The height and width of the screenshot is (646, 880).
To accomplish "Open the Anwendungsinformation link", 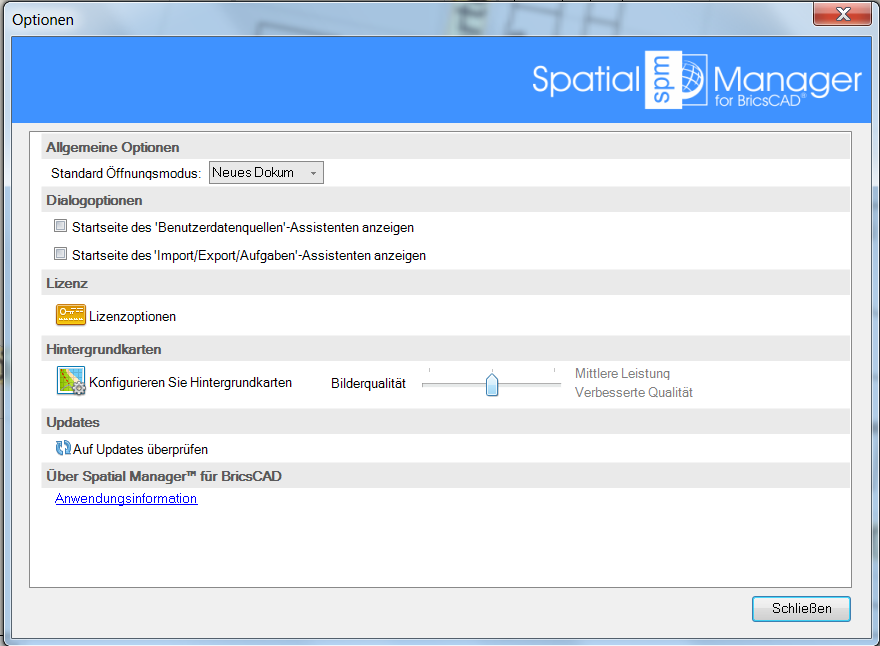I will [x=126, y=499].
